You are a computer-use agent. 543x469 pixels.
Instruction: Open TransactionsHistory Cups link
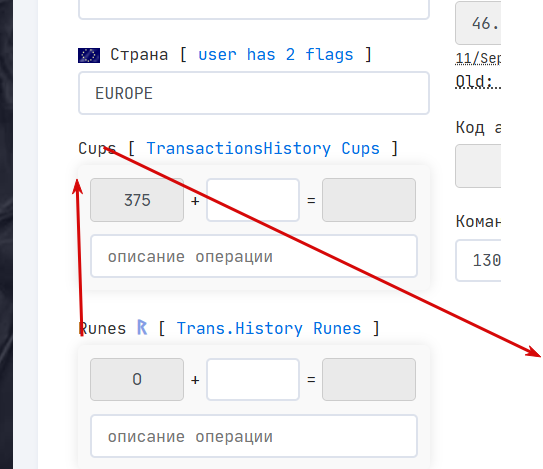pyautogui.click(x=263, y=149)
